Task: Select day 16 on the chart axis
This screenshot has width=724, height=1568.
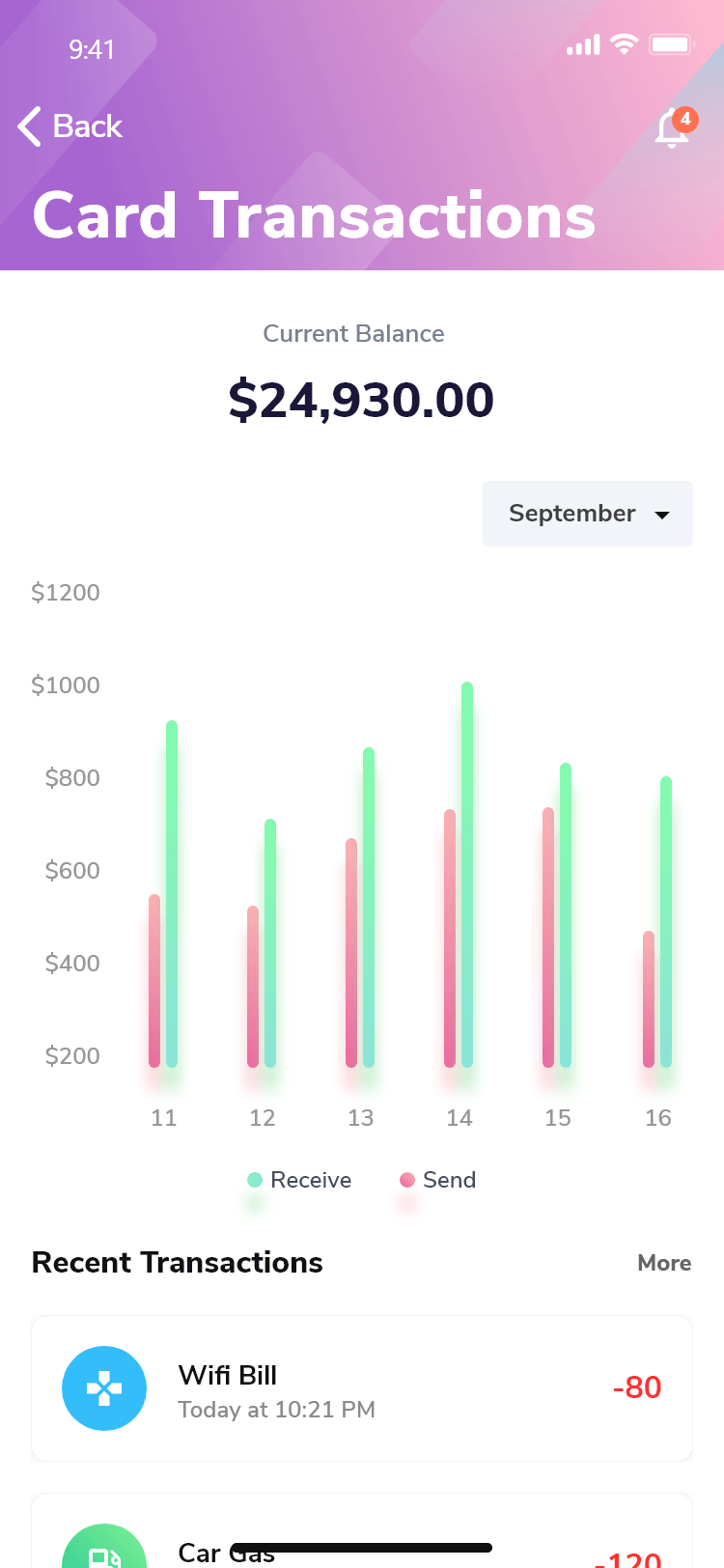Action: [658, 1118]
